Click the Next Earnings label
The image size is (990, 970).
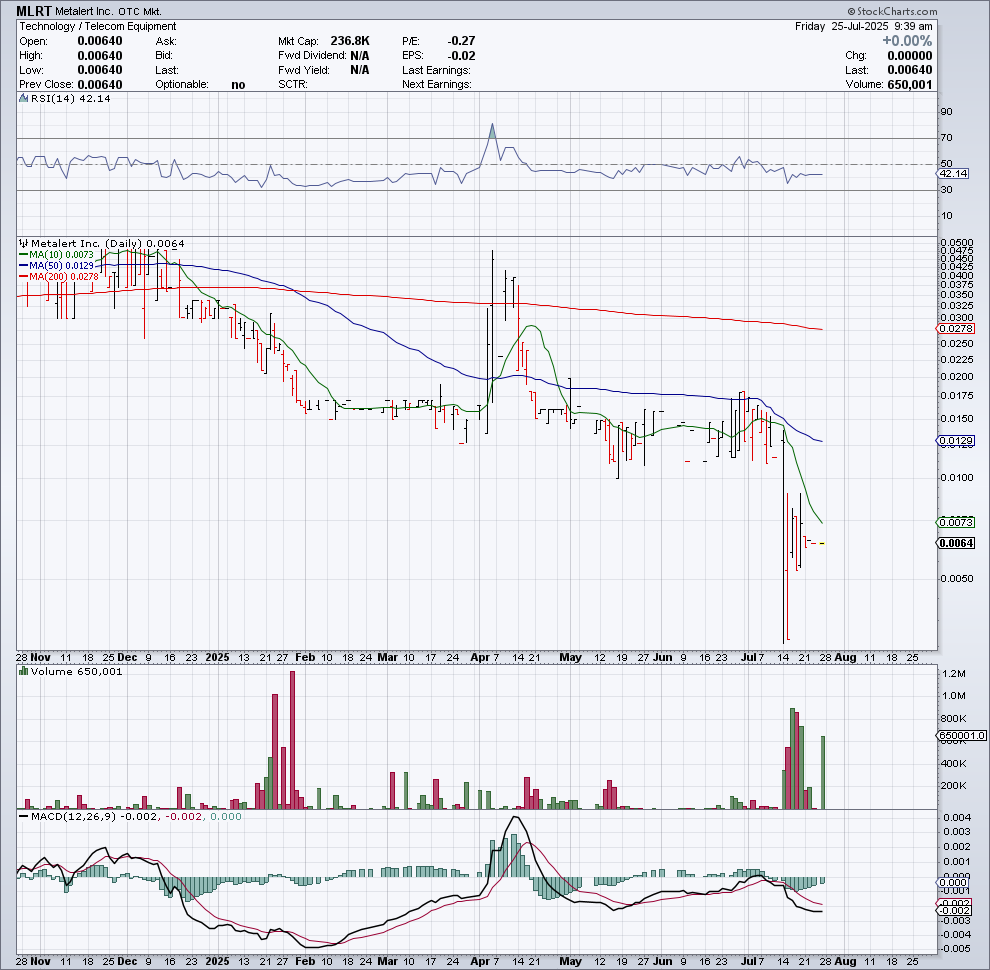pos(437,85)
